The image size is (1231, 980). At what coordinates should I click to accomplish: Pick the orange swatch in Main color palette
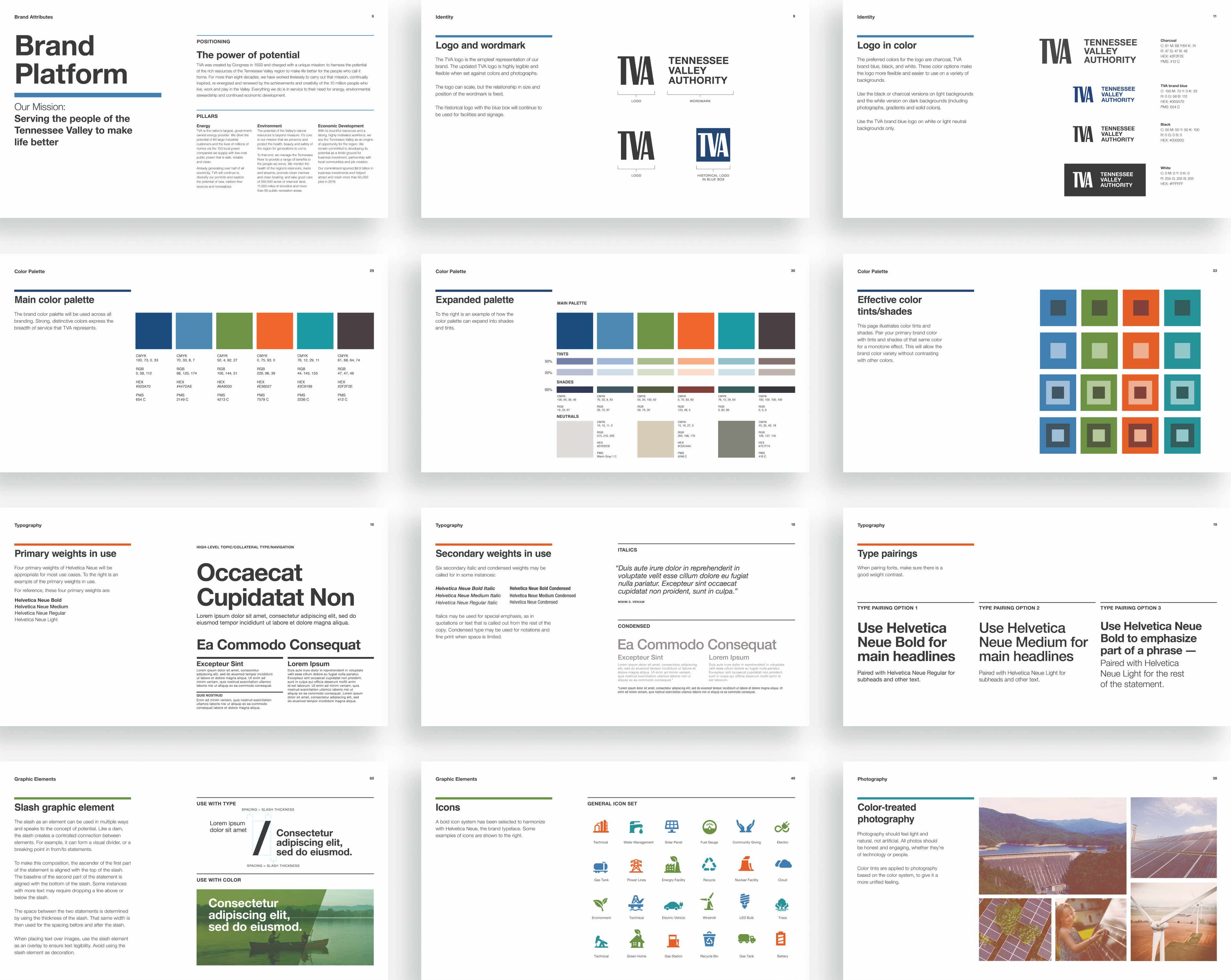275,330
